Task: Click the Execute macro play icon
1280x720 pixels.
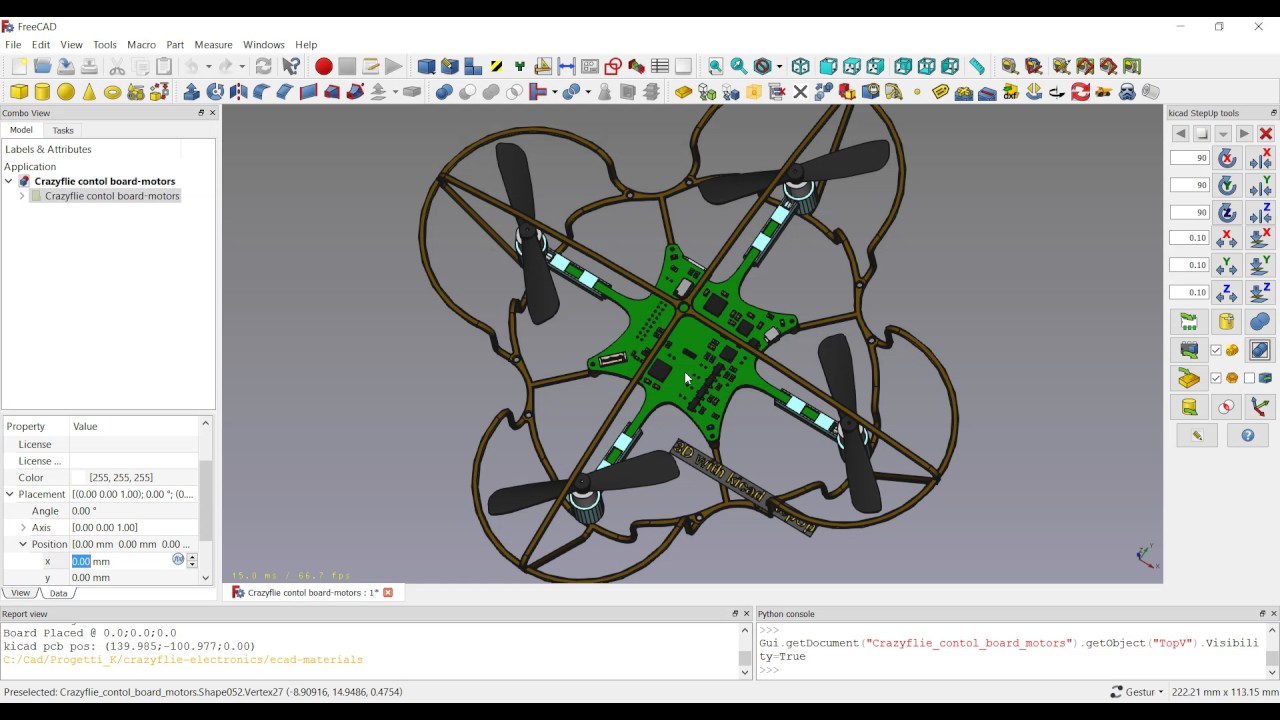Action: (394, 67)
